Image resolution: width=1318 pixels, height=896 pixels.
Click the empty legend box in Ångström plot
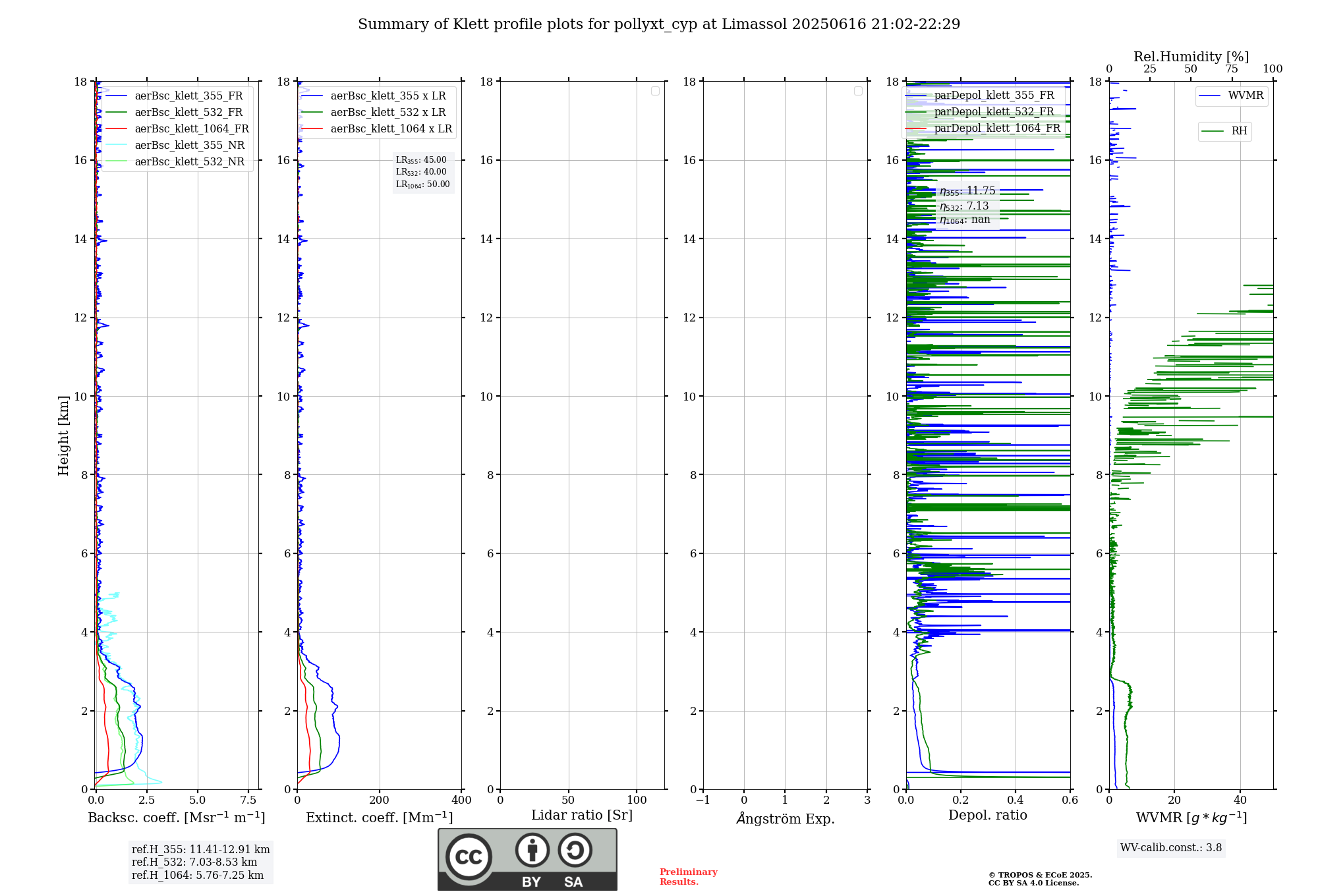point(858,91)
